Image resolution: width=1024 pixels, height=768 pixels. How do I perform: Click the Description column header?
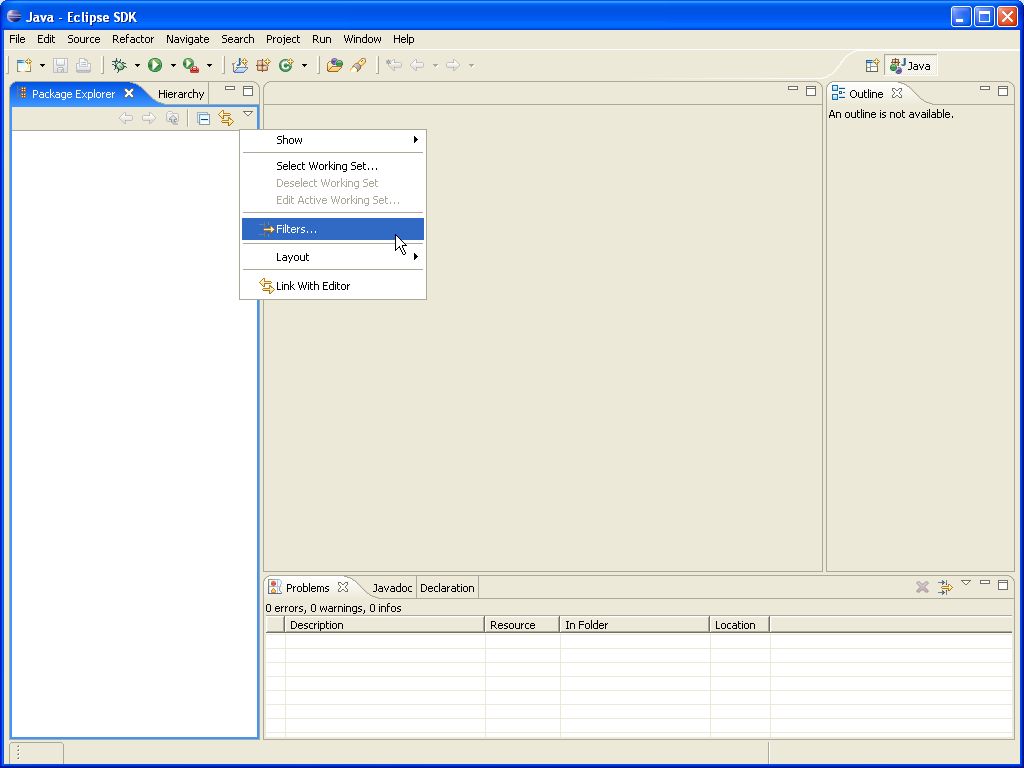coord(316,625)
